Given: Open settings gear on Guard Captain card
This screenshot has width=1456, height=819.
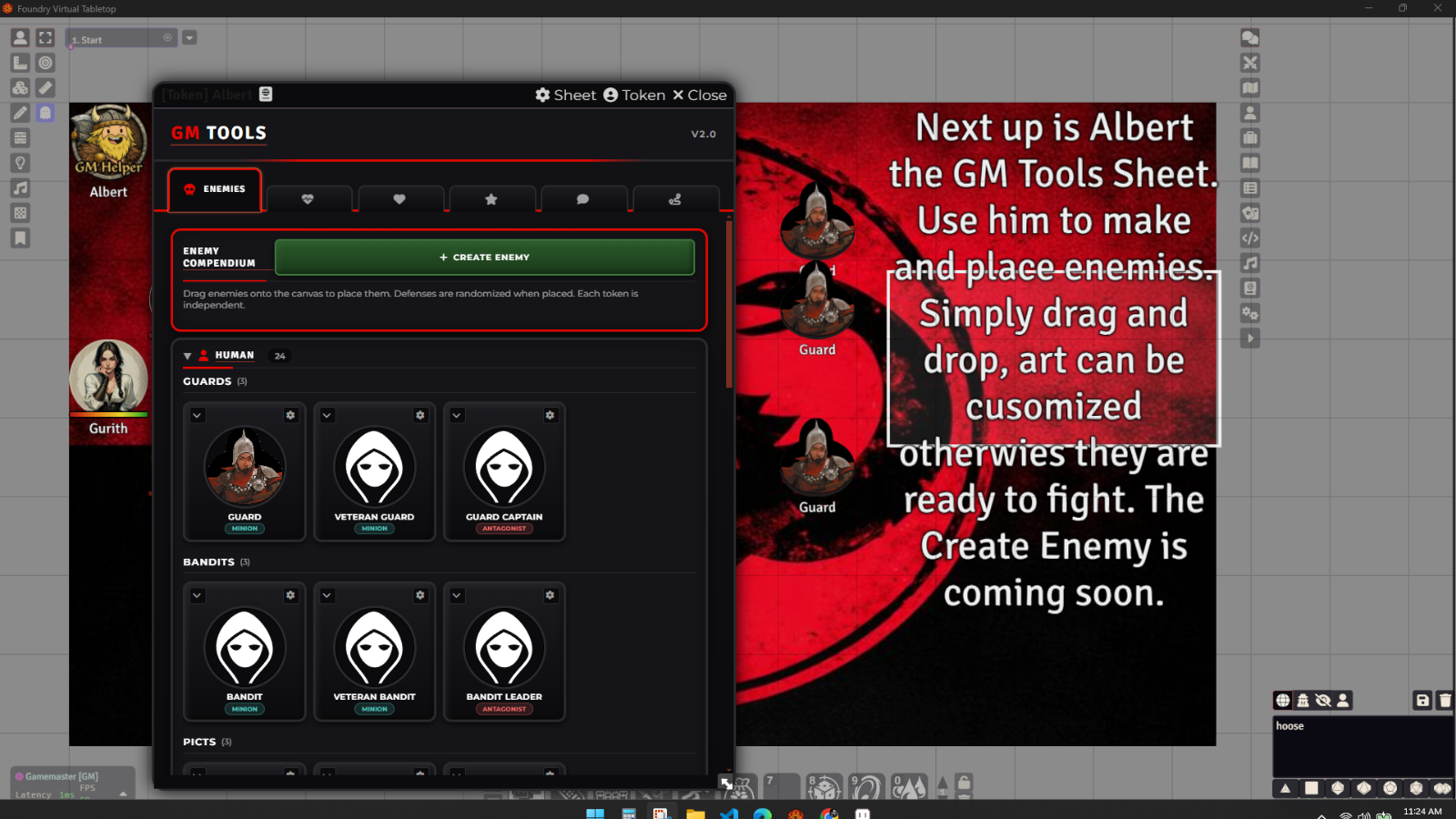Looking at the screenshot, I should click(550, 415).
